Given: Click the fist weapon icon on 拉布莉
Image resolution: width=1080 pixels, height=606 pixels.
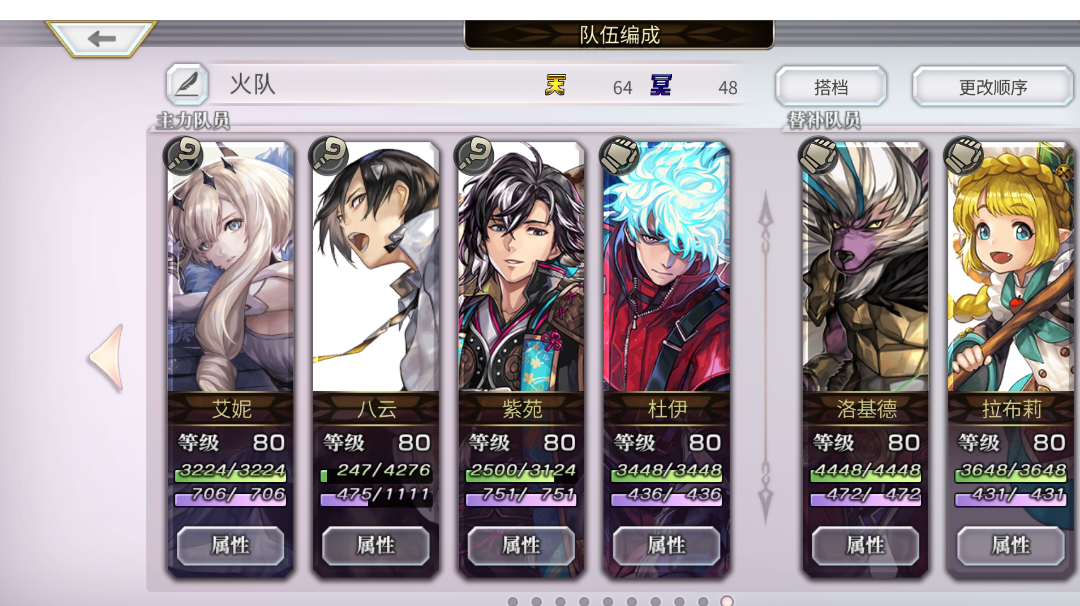Looking at the screenshot, I should [964, 155].
